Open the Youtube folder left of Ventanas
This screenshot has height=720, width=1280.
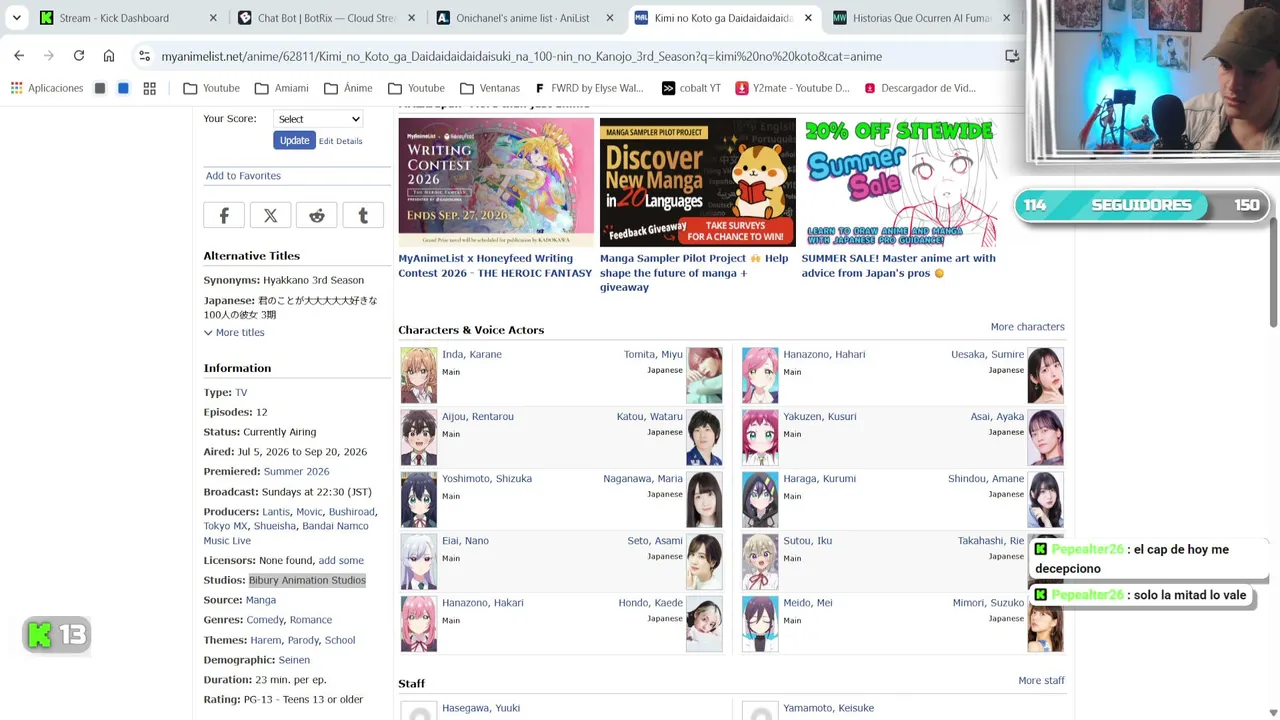416,88
